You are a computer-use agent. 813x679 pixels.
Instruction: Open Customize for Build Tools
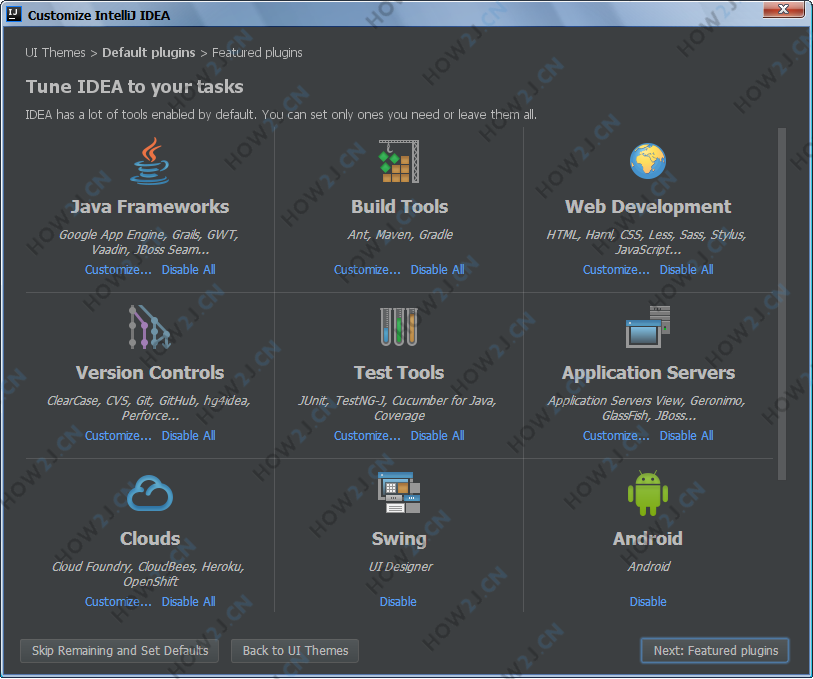click(x=367, y=270)
